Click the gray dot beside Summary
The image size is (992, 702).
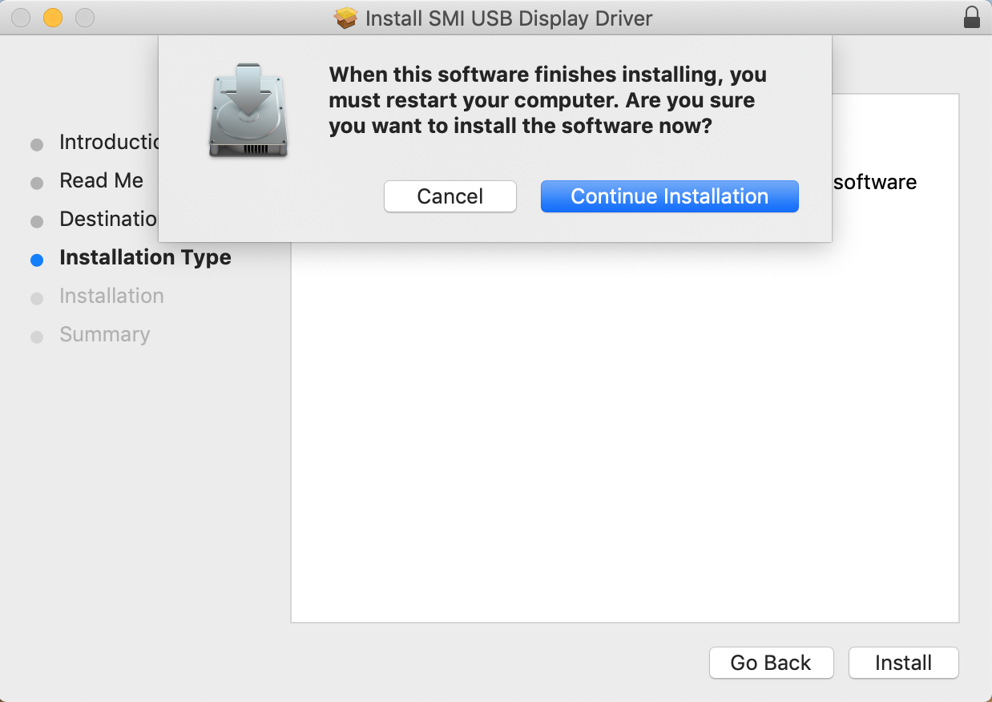tap(37, 334)
